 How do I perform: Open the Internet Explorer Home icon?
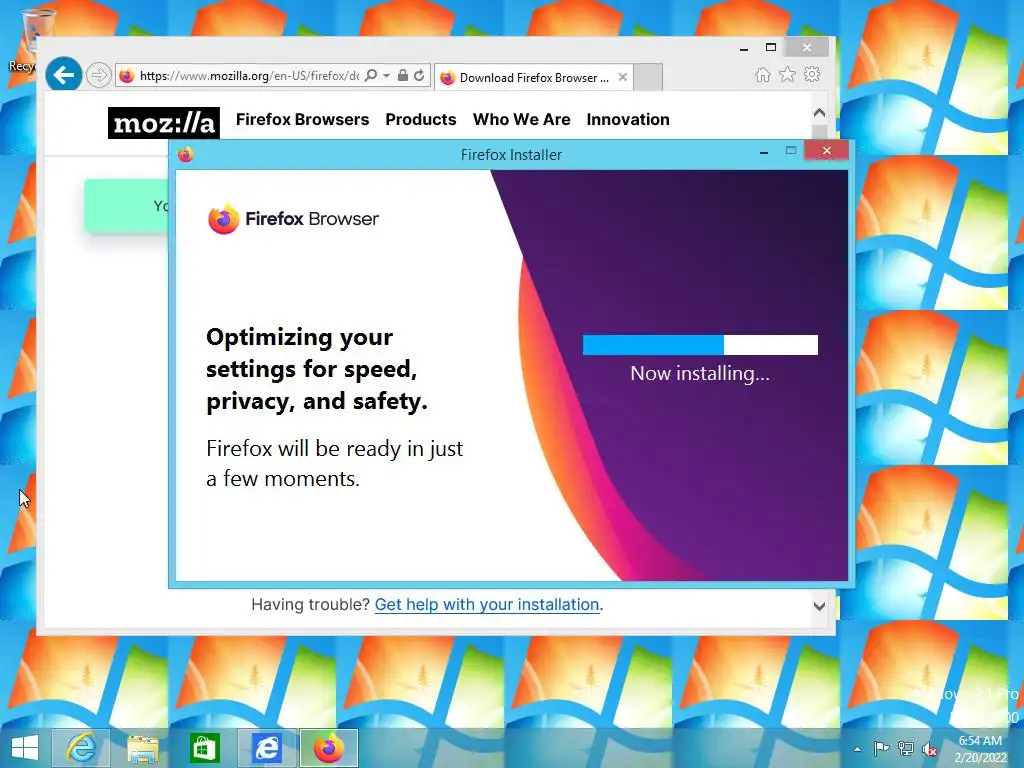pos(762,74)
